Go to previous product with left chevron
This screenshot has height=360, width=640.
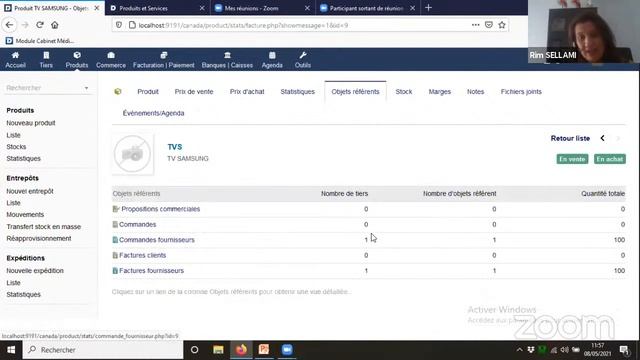(x=603, y=138)
